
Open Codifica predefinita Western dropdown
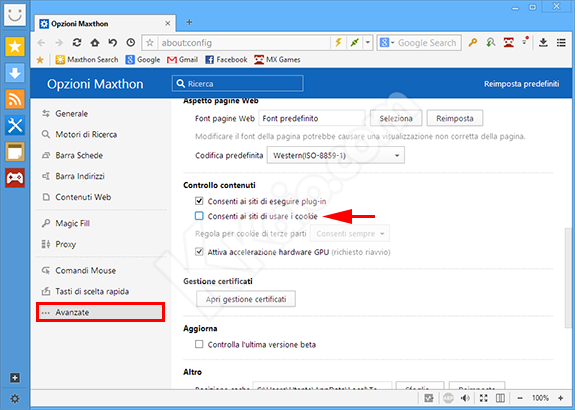tap(336, 155)
